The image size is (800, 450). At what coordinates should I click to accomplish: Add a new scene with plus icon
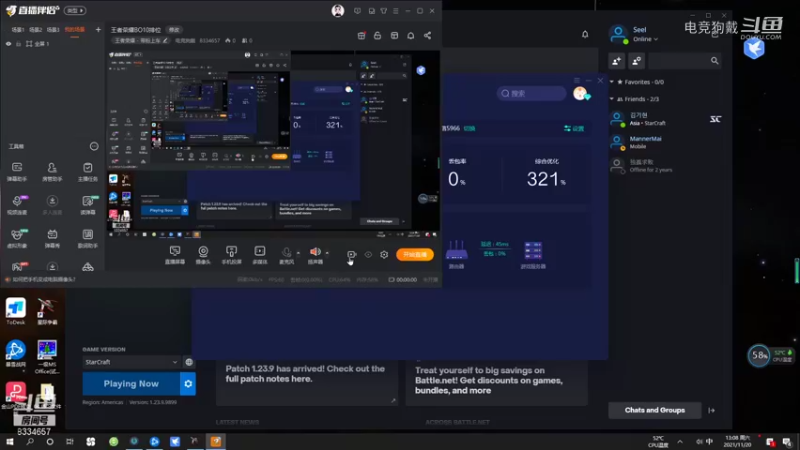[98, 30]
